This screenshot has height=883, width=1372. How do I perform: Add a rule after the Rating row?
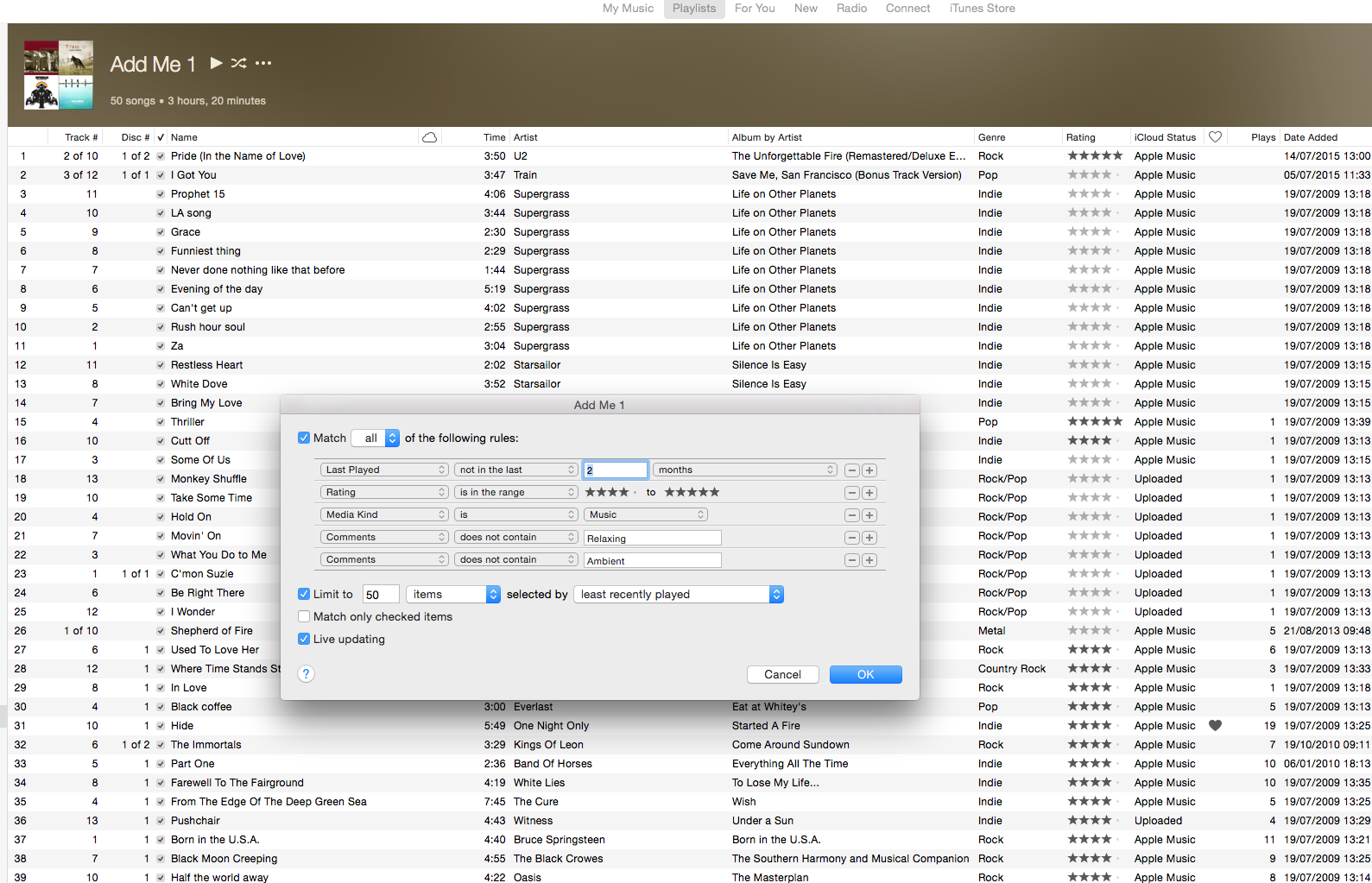(869, 493)
